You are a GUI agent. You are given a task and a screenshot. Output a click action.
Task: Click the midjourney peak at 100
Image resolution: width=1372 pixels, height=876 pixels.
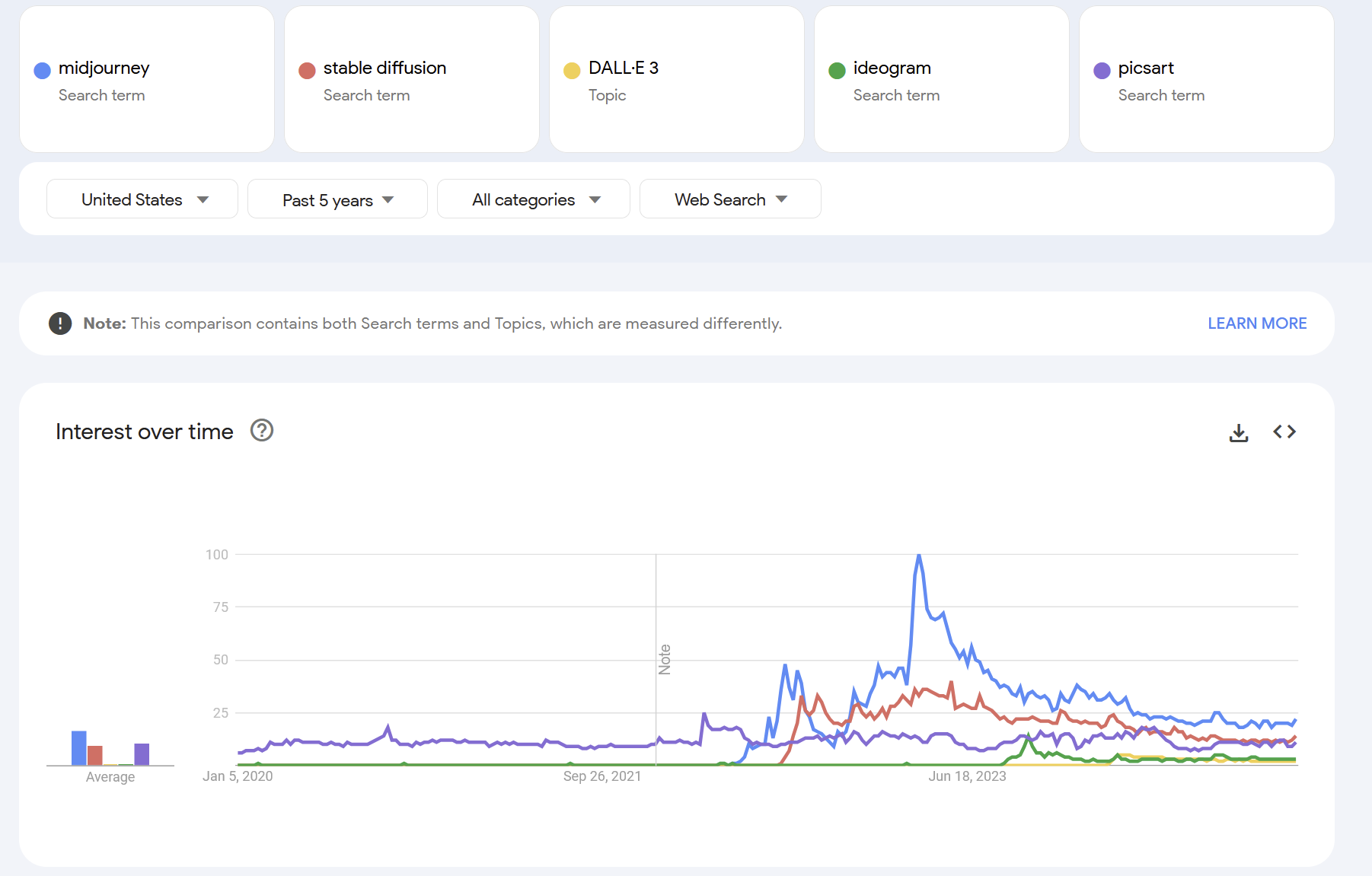click(x=919, y=556)
